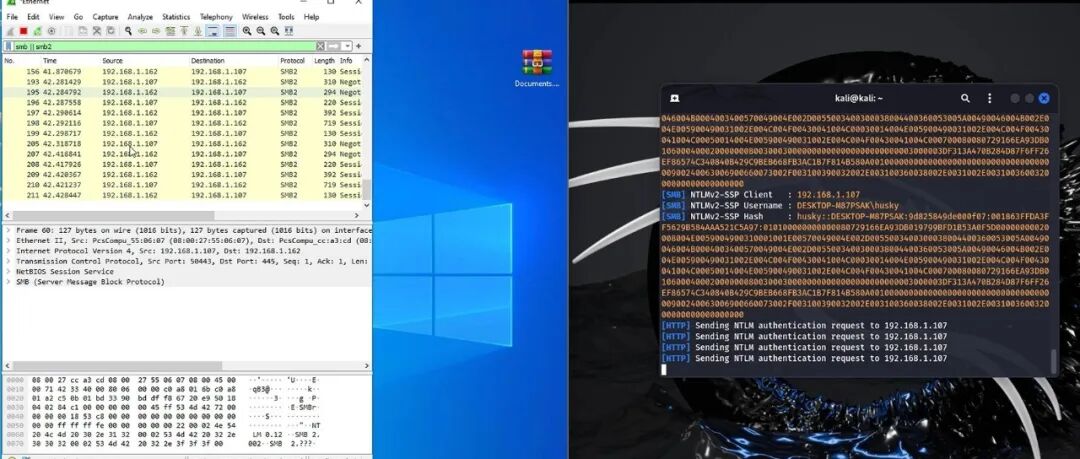1080x459 pixels.
Task: Expand the Frame 60 details row
Action: click(8, 230)
